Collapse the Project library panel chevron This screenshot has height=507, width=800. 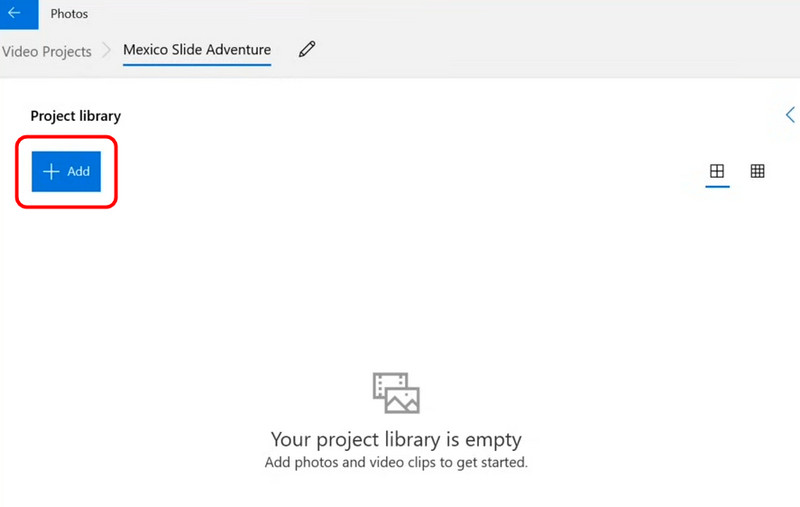point(790,115)
